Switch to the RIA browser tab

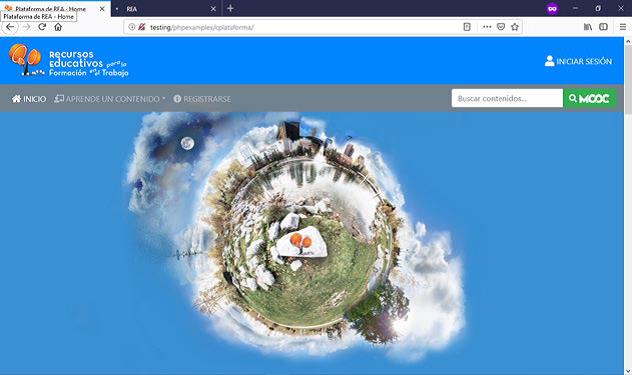[x=166, y=8]
